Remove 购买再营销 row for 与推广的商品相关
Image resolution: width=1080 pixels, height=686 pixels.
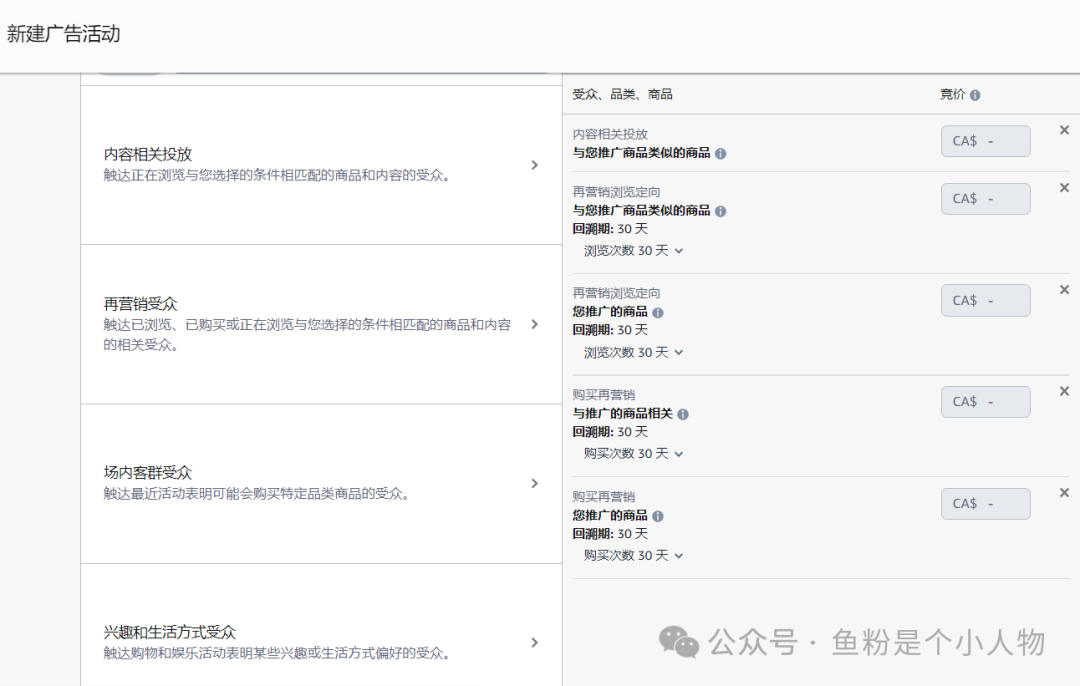click(1064, 391)
